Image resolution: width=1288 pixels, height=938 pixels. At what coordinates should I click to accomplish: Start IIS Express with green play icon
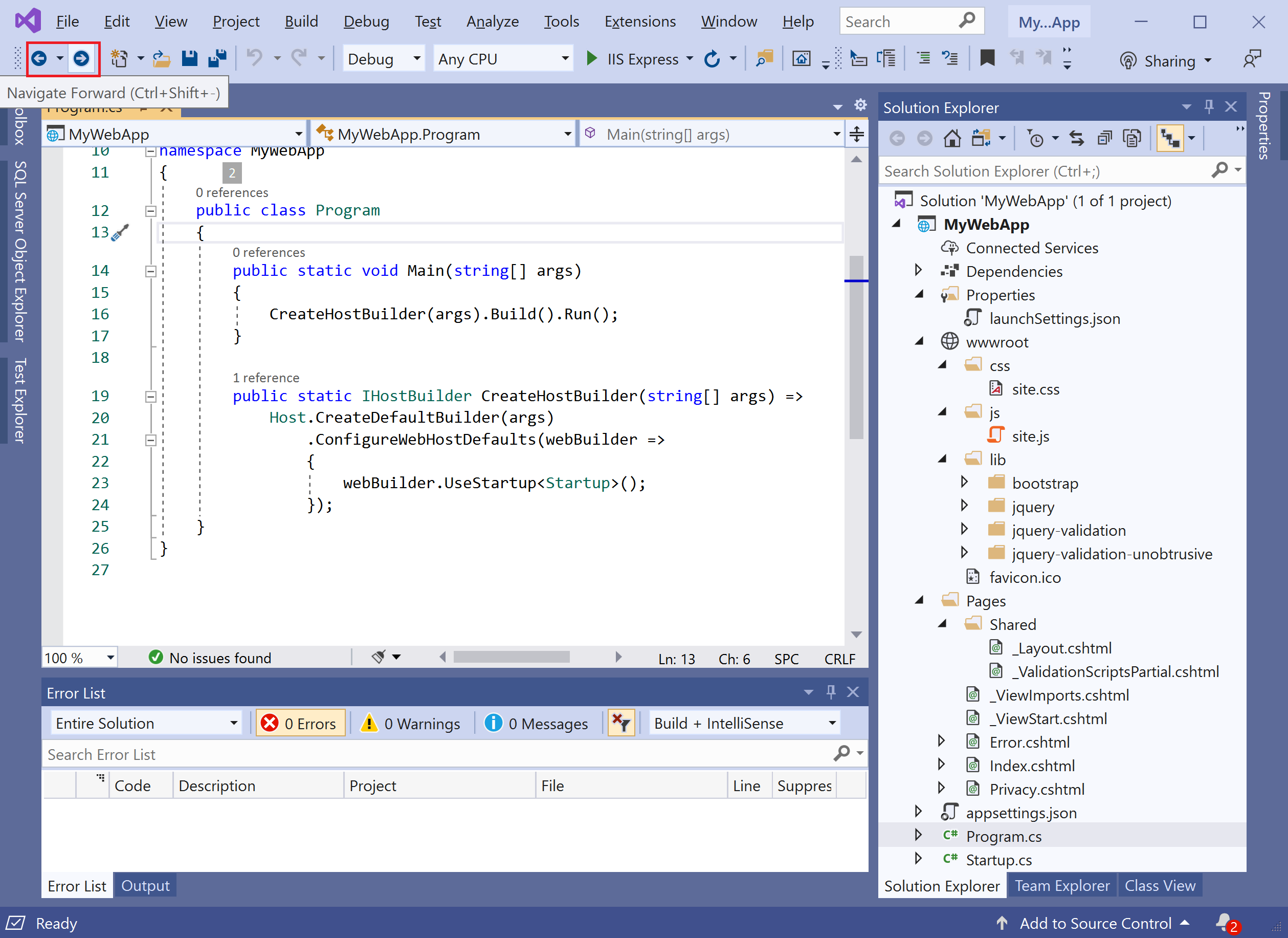pyautogui.click(x=591, y=58)
